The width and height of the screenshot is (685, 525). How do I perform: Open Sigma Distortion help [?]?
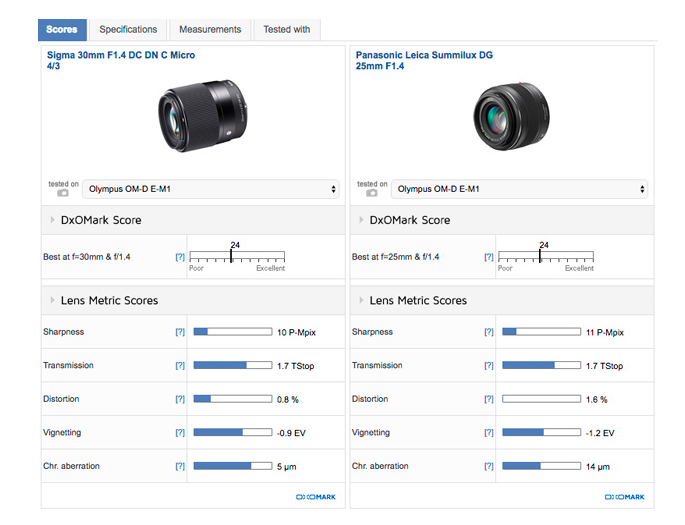[x=180, y=399]
